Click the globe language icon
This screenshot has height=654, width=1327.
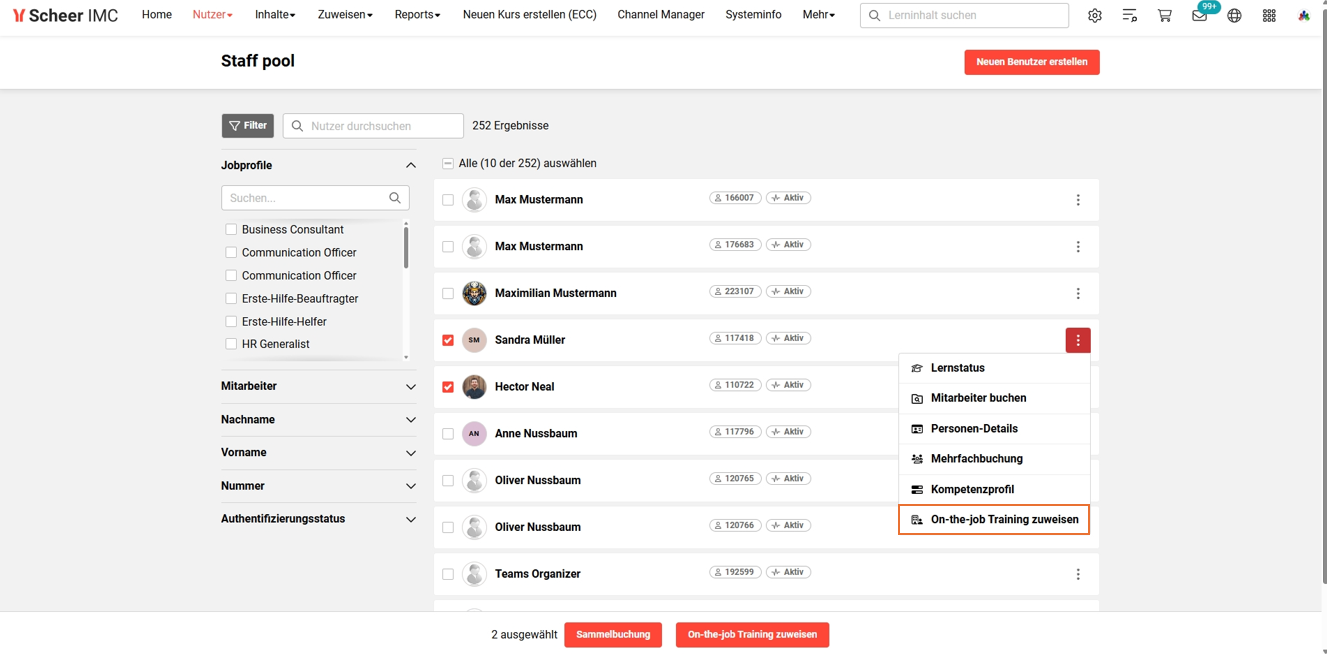(x=1235, y=16)
